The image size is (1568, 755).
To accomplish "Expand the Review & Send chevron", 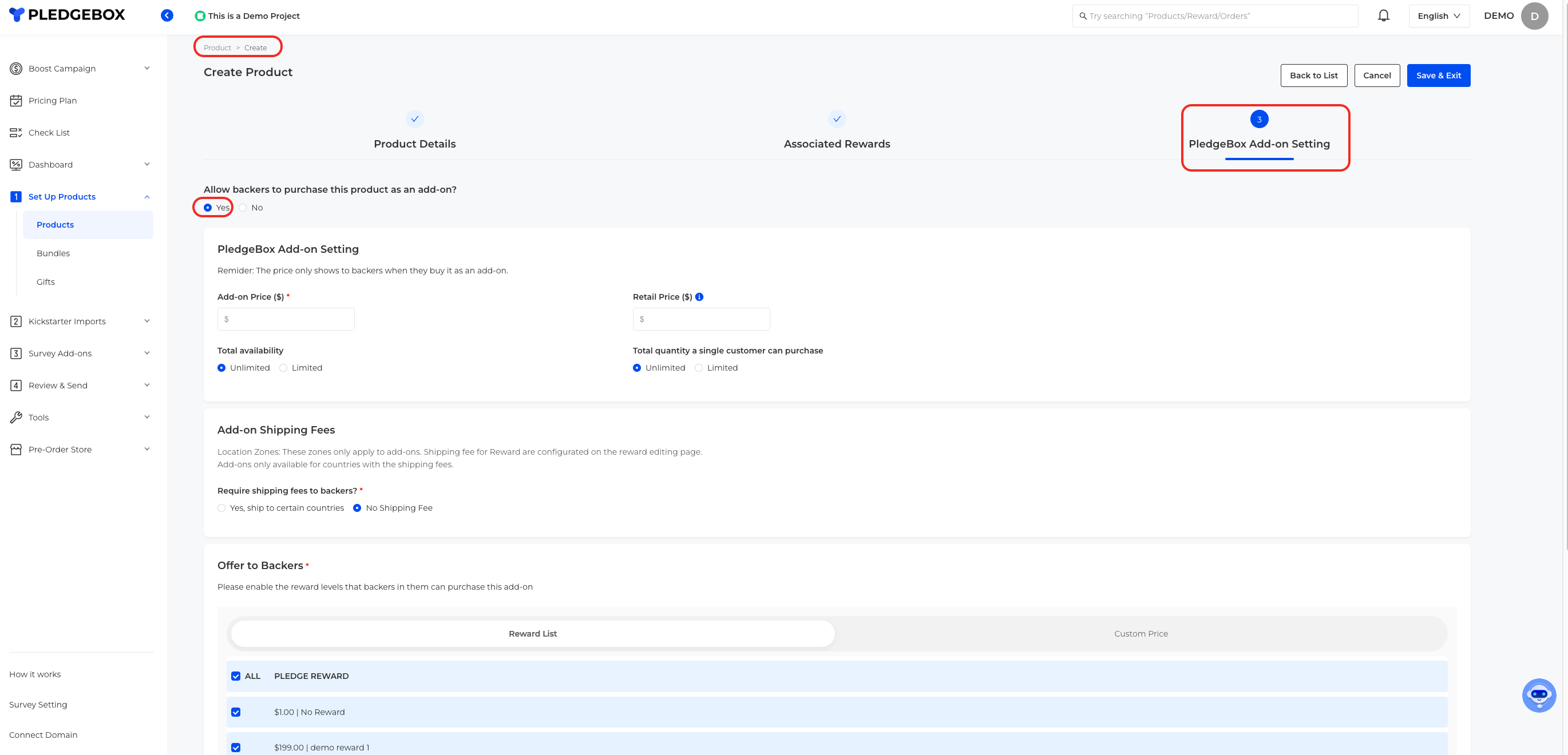I will coord(146,385).
